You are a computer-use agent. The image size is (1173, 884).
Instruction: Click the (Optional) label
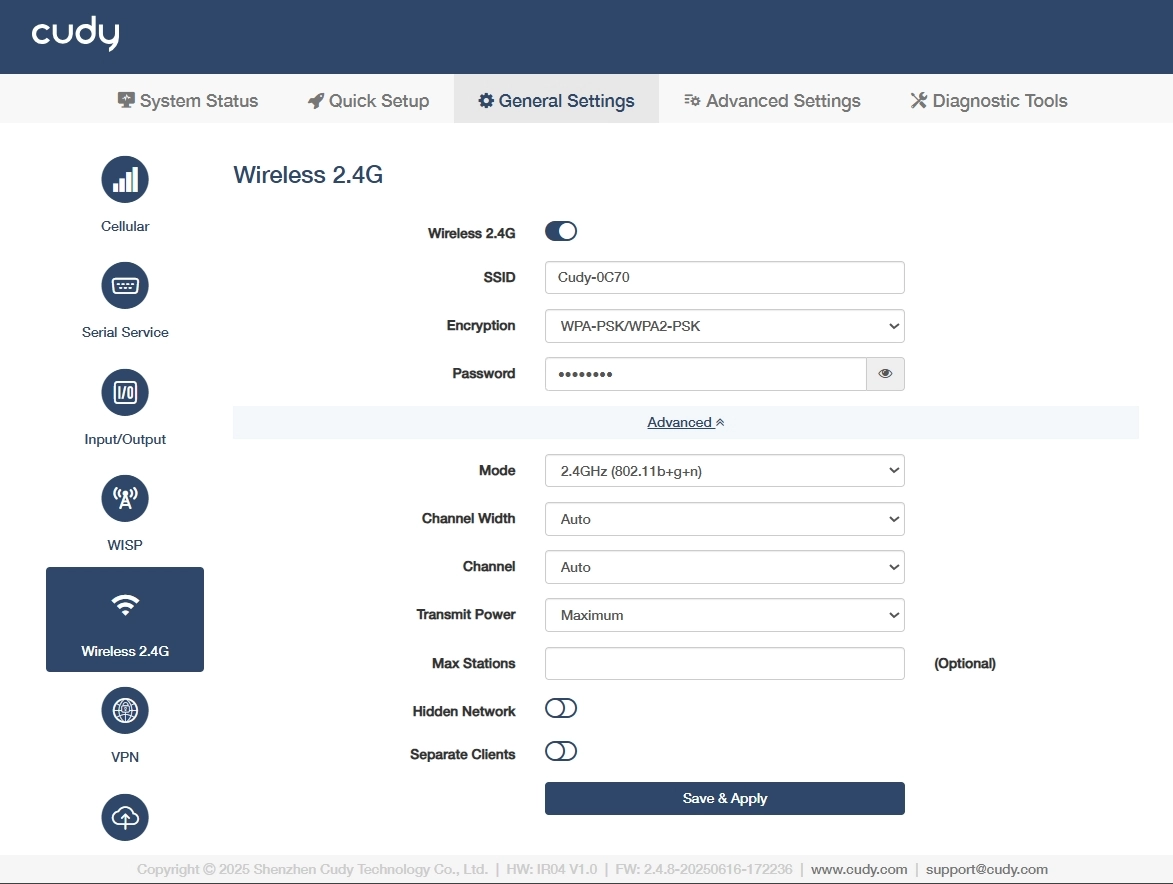coord(964,663)
